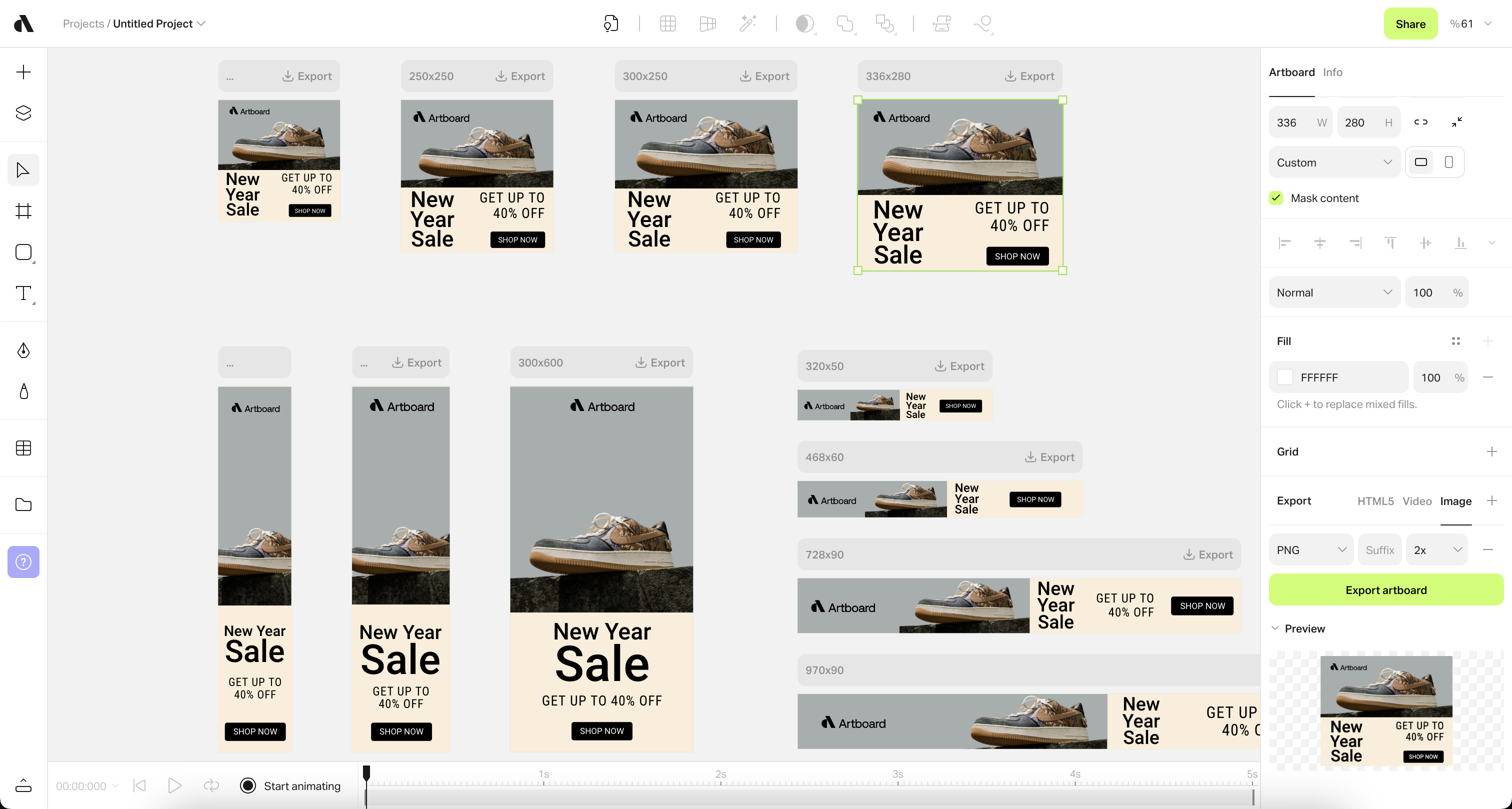Click the green Share button
This screenshot has width=1512, height=809.
tap(1410, 23)
